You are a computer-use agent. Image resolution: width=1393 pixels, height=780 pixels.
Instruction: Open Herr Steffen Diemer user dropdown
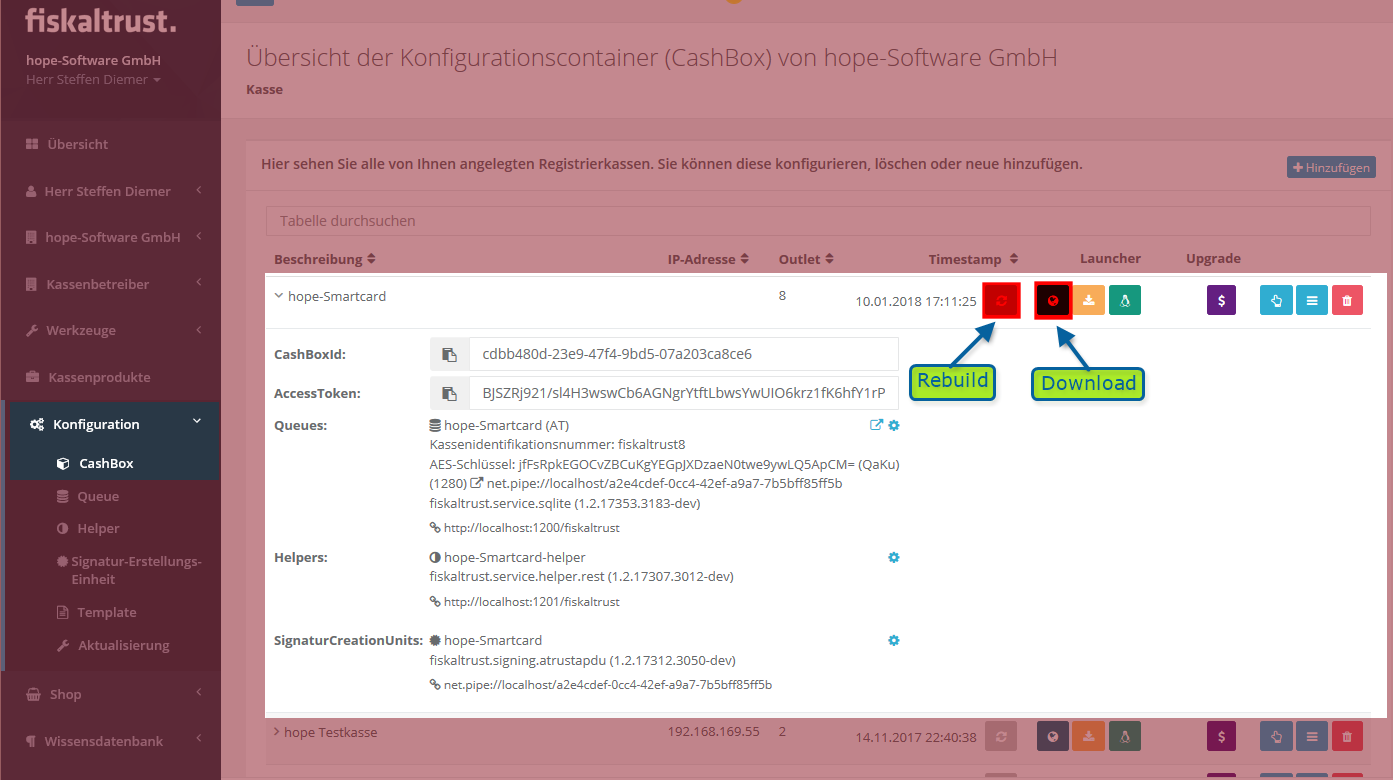point(93,79)
